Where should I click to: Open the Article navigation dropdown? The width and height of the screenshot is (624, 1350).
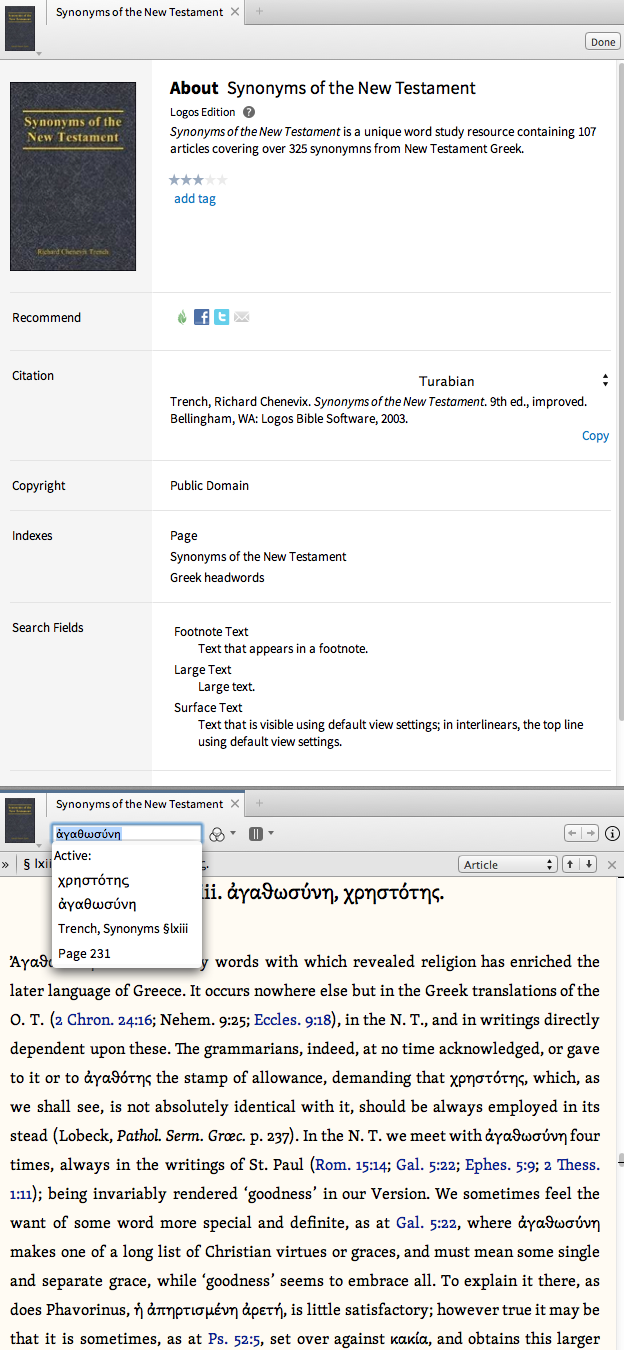[508, 864]
